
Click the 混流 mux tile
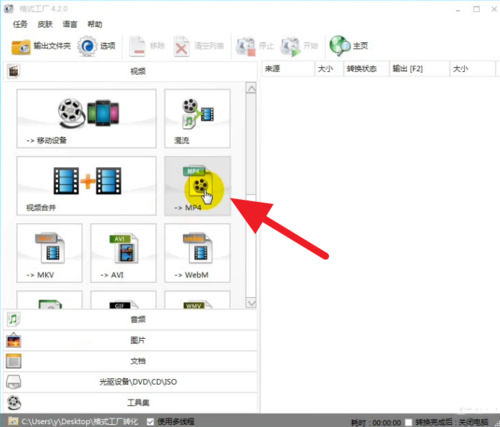197,118
